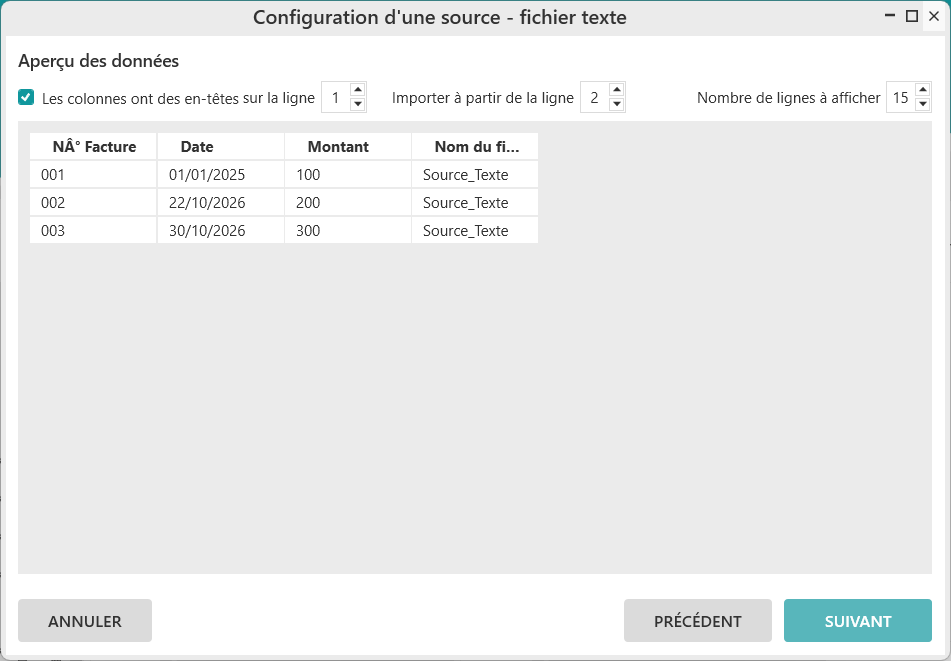Go back with the PRÉCÉDENT button
951x661 pixels.
pyautogui.click(x=697, y=621)
